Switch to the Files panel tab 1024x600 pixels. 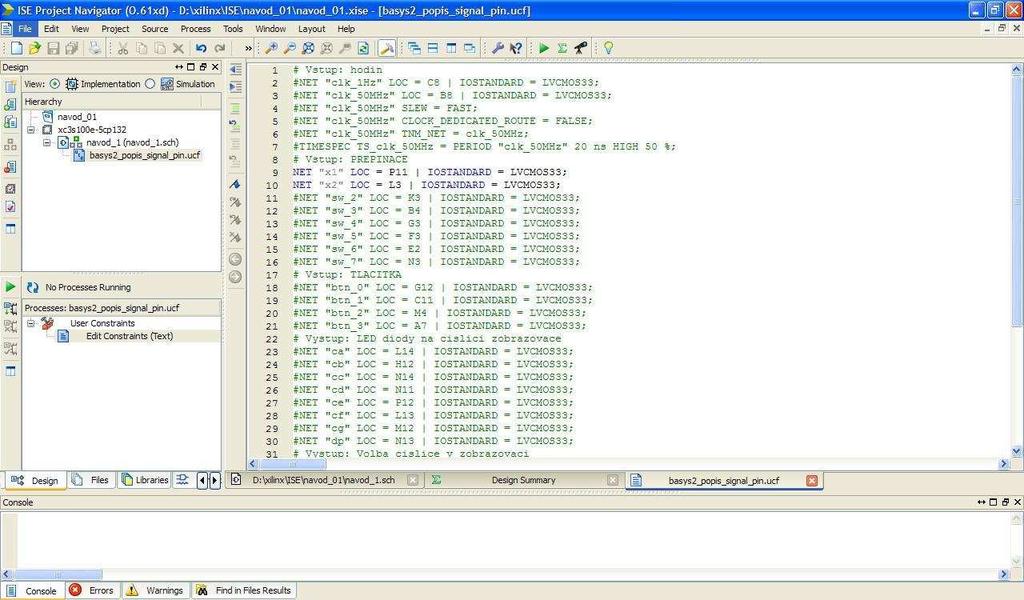point(91,481)
